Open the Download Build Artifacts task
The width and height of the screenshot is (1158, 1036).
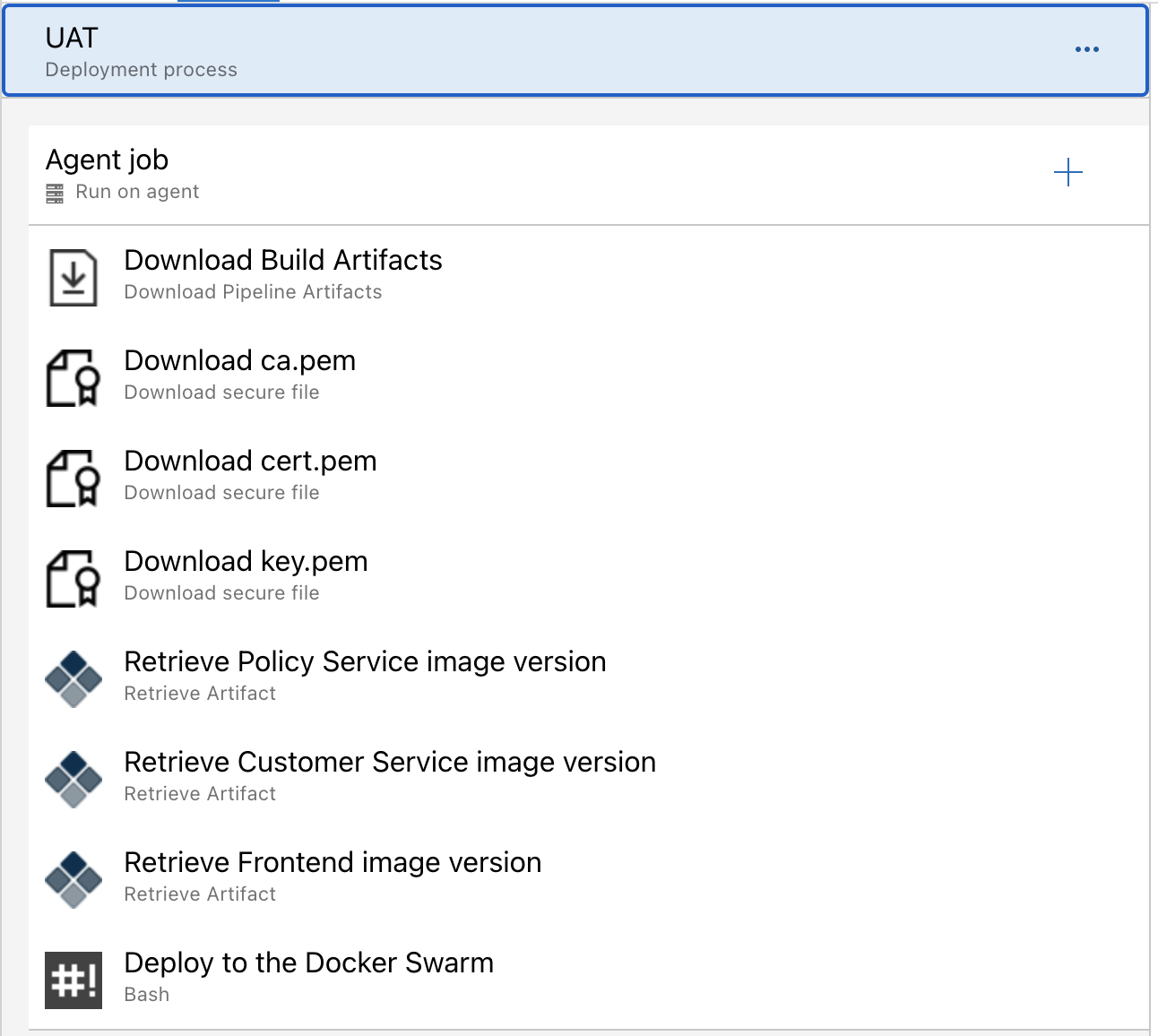coord(283,261)
